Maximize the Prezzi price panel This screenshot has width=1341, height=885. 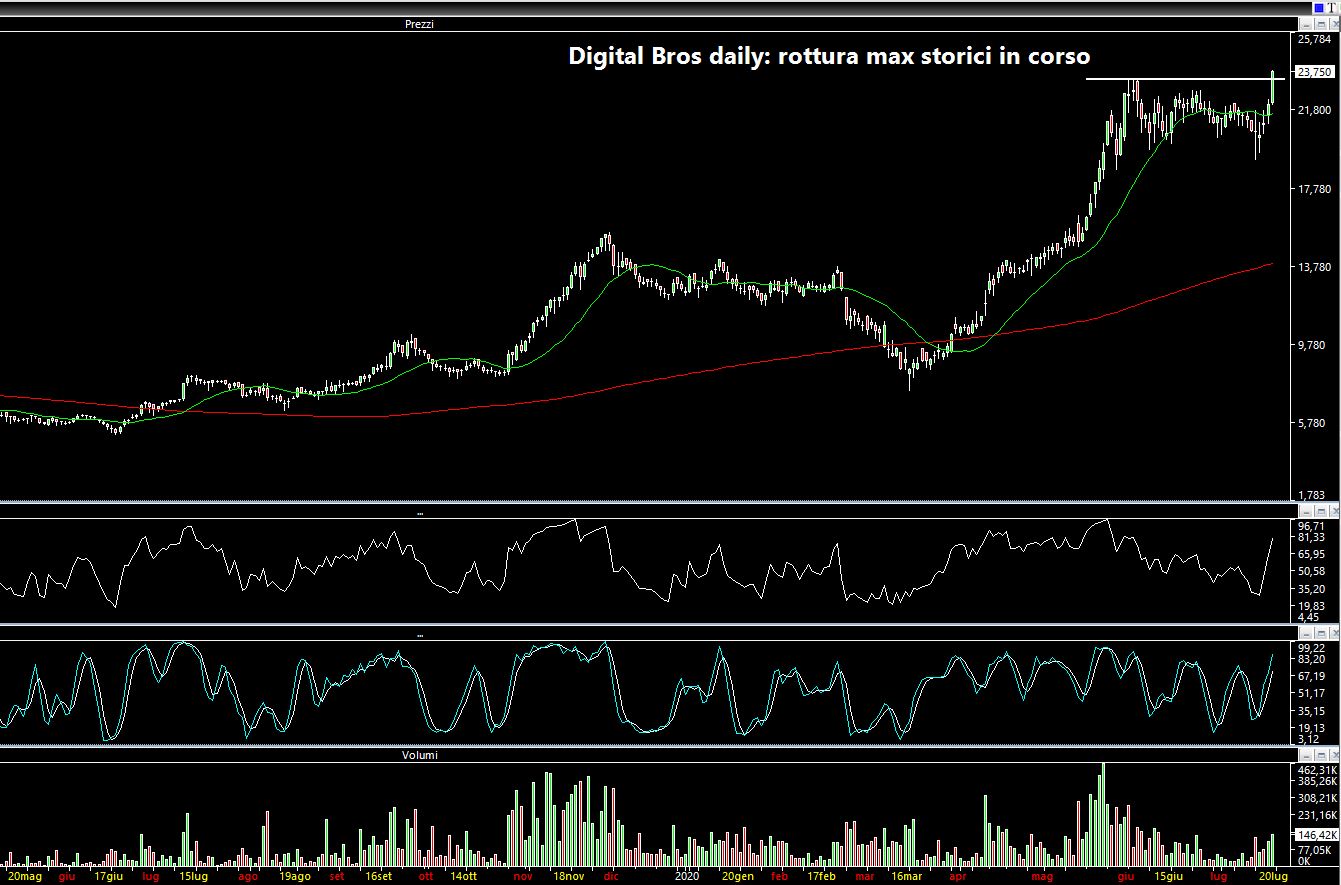[1320, 23]
